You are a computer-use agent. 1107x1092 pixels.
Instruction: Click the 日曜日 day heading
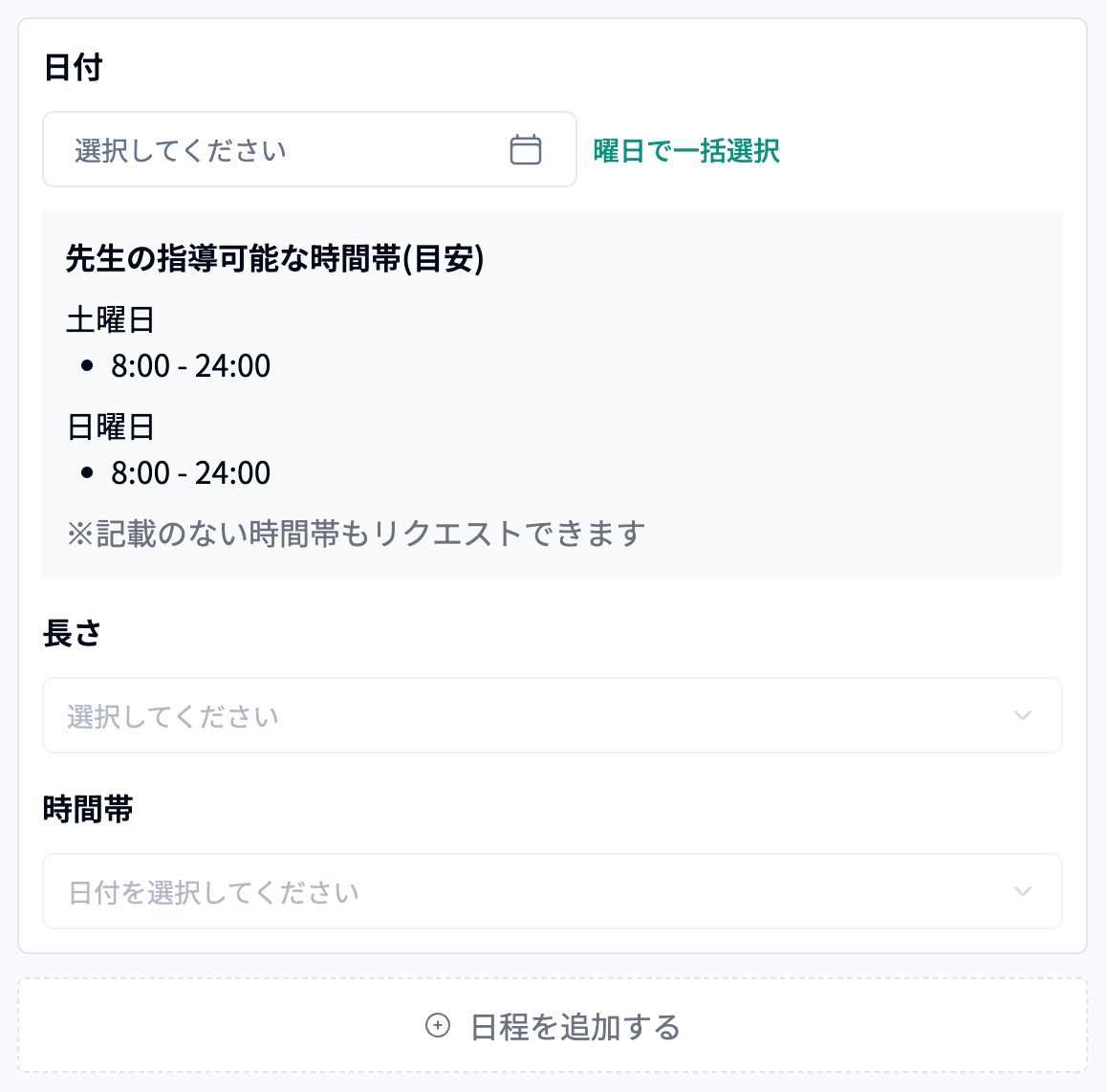pyautogui.click(x=111, y=426)
